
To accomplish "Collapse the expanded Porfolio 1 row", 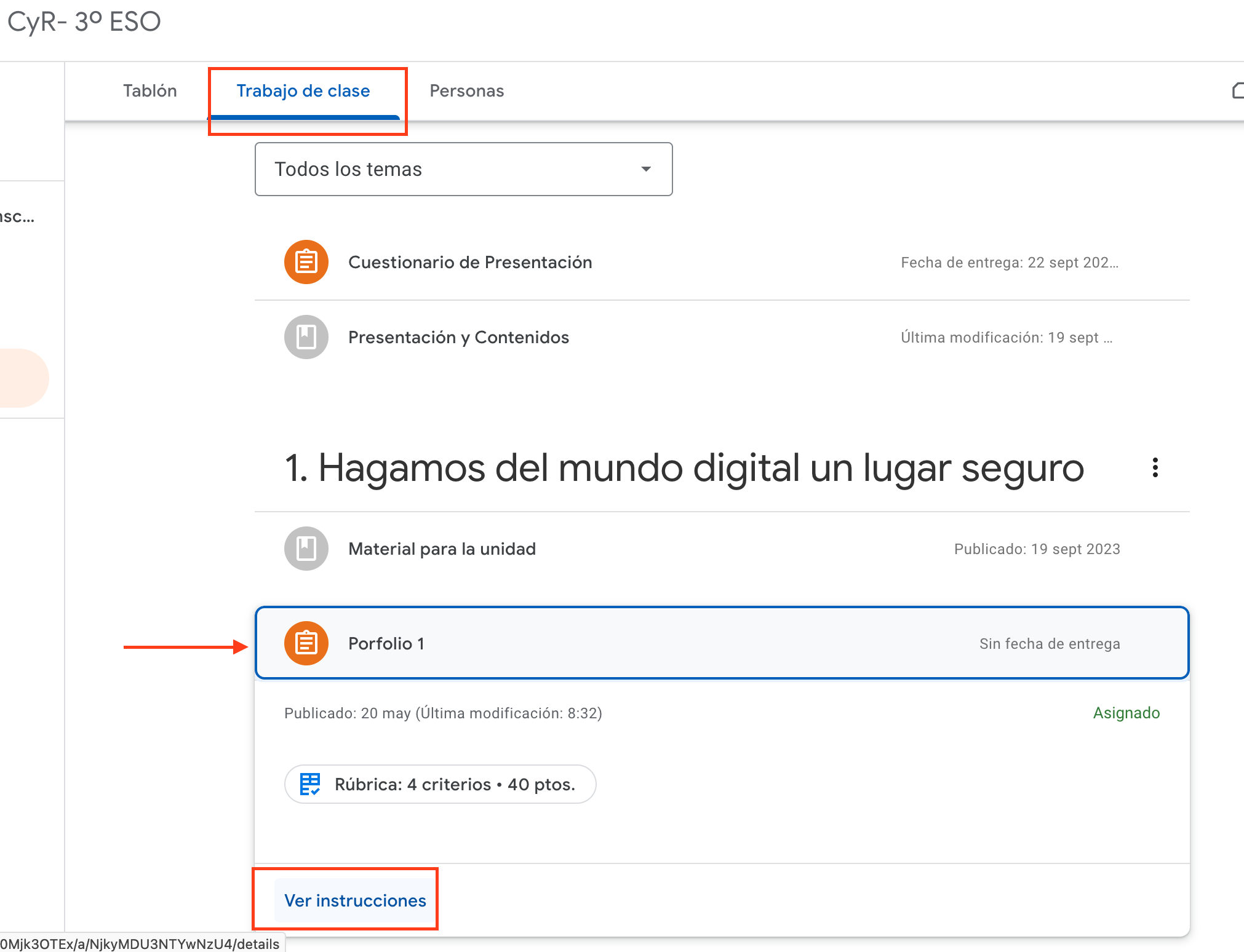I will tap(677, 643).
